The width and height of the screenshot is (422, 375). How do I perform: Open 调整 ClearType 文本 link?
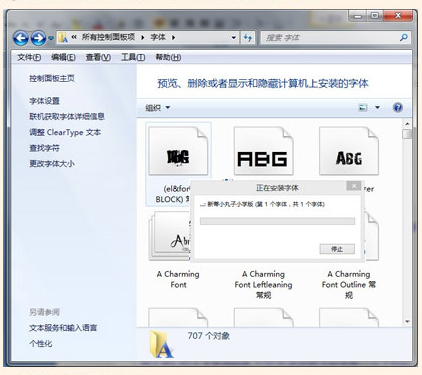coord(65,132)
